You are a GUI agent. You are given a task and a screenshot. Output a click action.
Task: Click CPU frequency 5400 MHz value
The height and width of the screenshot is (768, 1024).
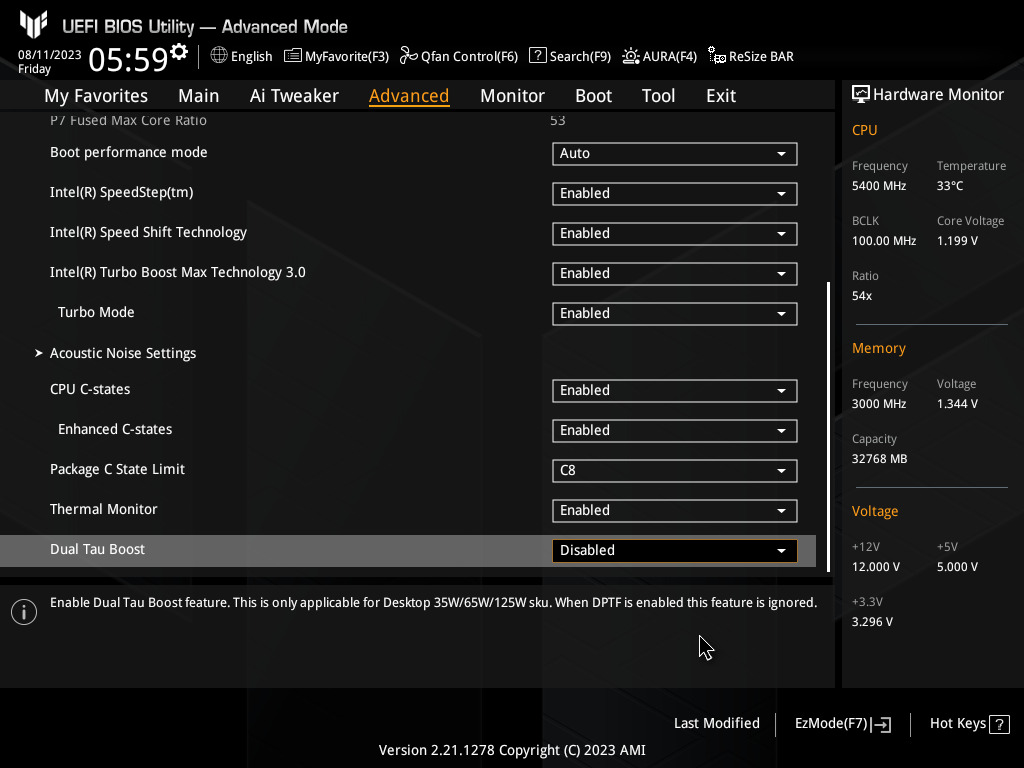click(x=878, y=186)
